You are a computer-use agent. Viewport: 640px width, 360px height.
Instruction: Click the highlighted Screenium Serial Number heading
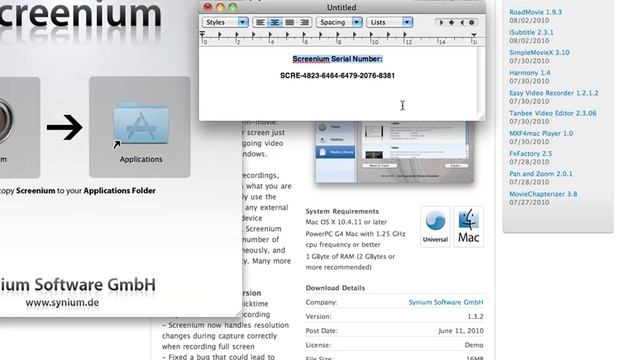coord(338,59)
